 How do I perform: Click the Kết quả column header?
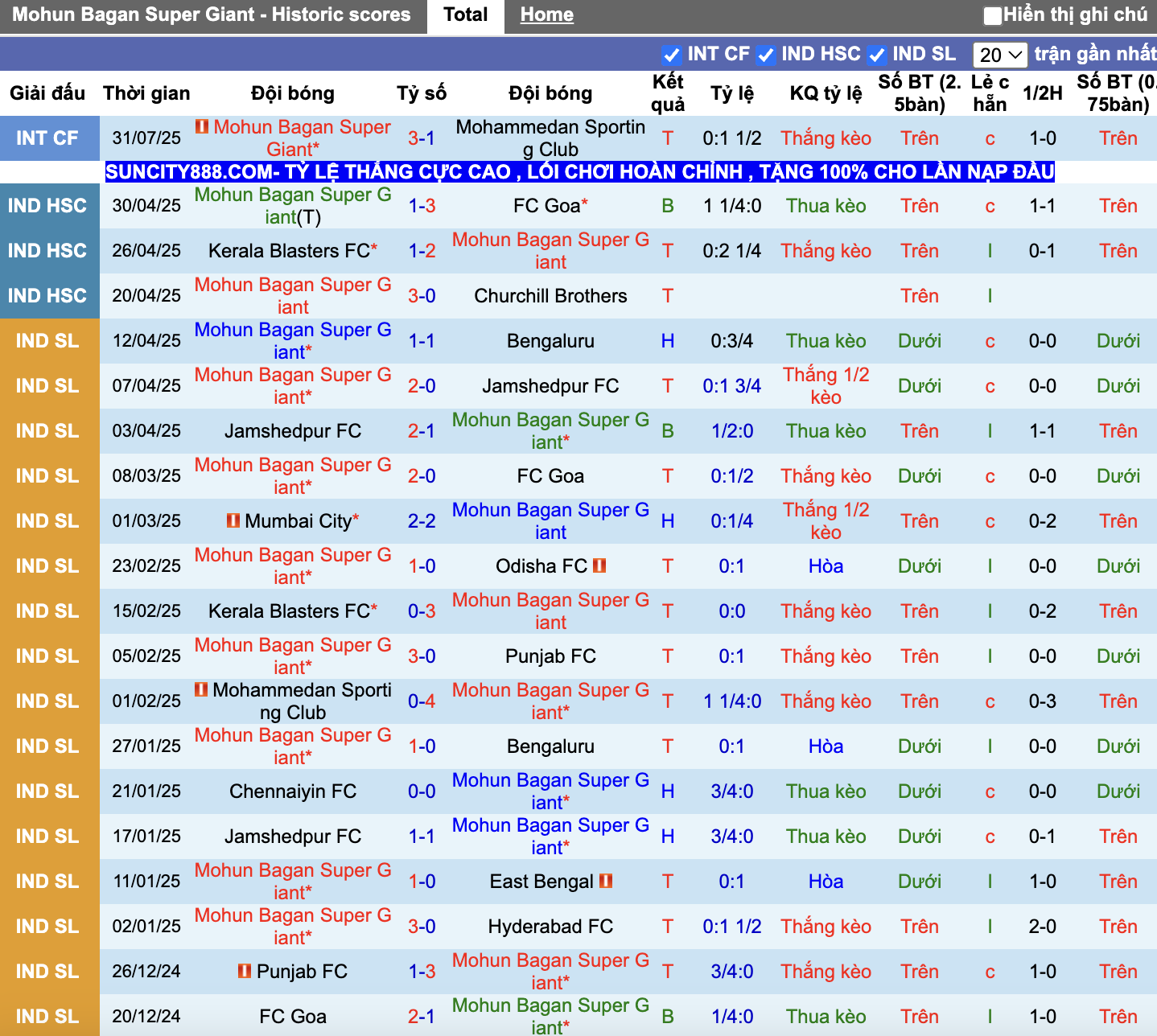(668, 93)
